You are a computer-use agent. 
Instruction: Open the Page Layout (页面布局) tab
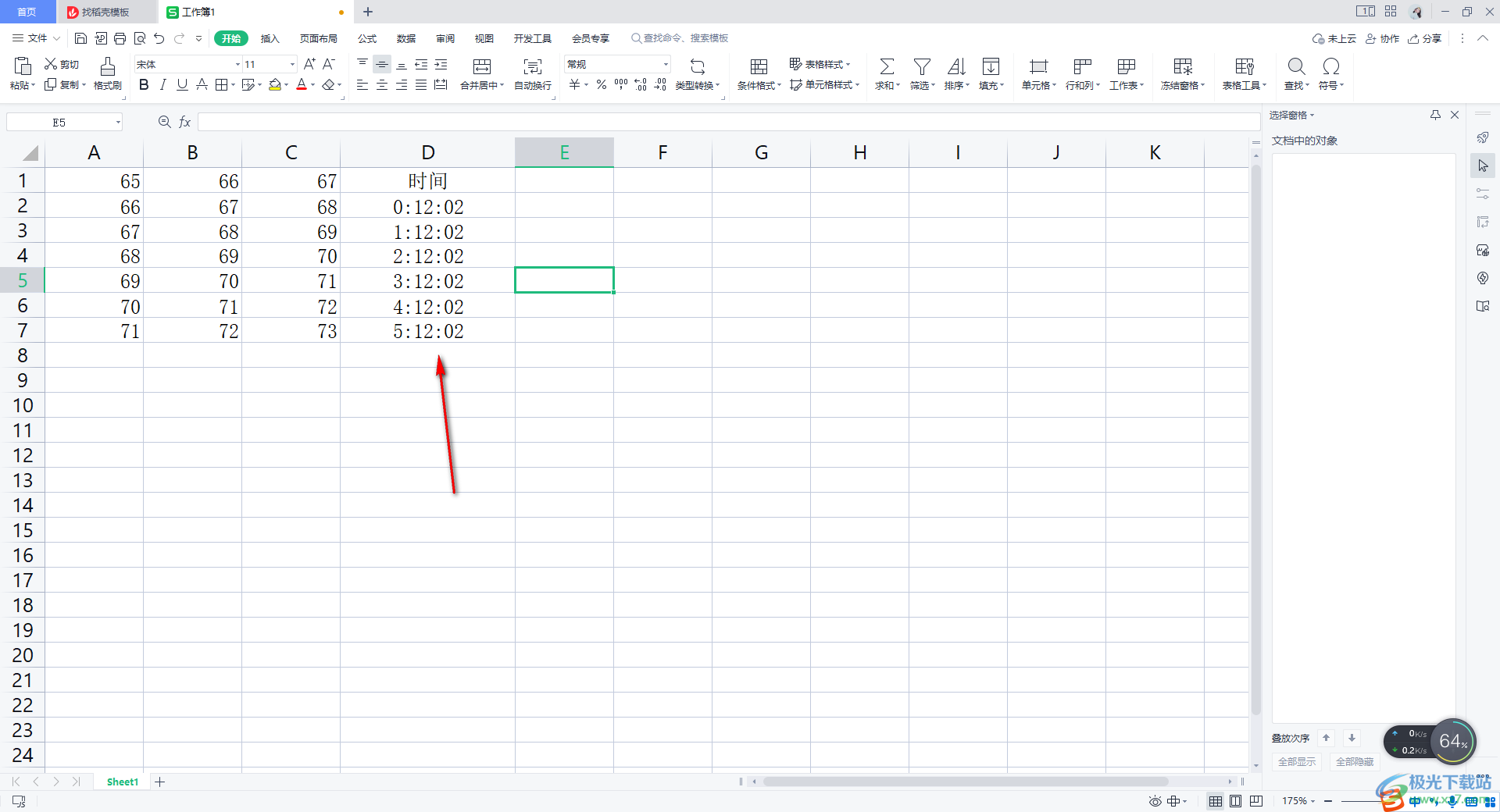(x=319, y=38)
